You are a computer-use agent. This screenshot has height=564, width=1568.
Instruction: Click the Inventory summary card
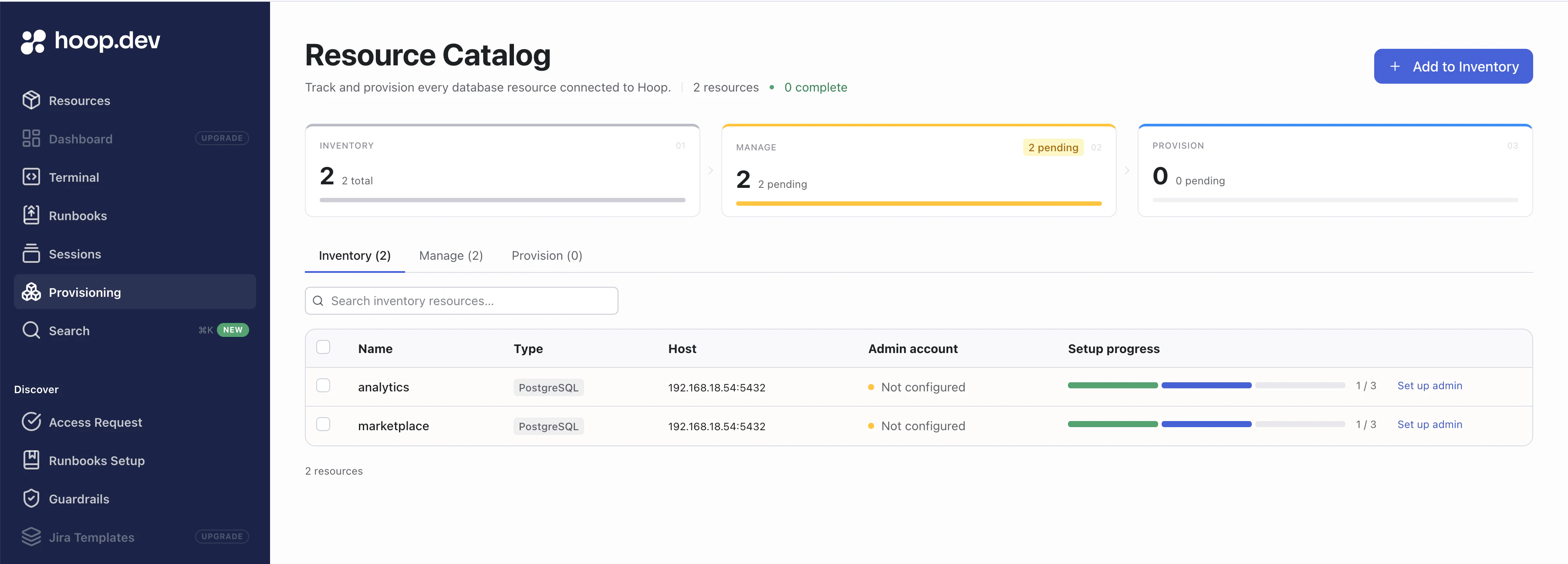[502, 170]
